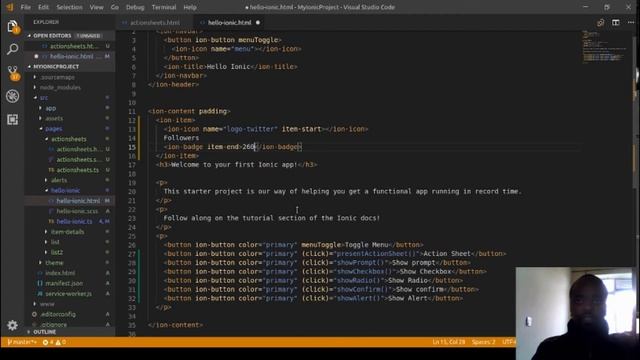
Task: Switch to the hello-ionic.html editor tab
Action: [x=229, y=22]
